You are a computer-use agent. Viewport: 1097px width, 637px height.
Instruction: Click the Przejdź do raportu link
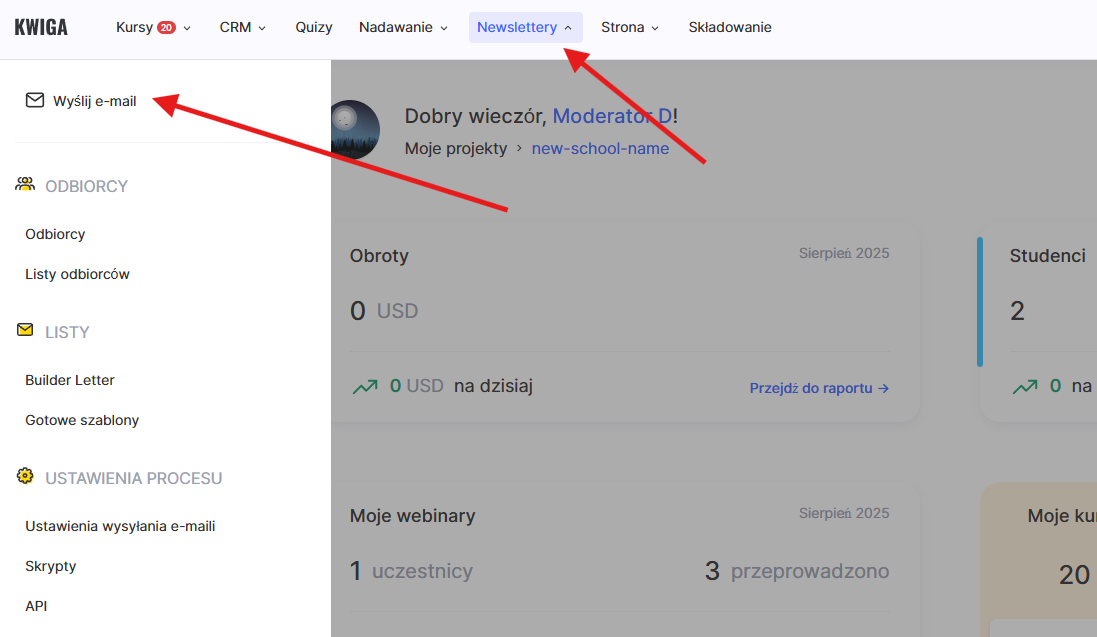click(x=819, y=388)
